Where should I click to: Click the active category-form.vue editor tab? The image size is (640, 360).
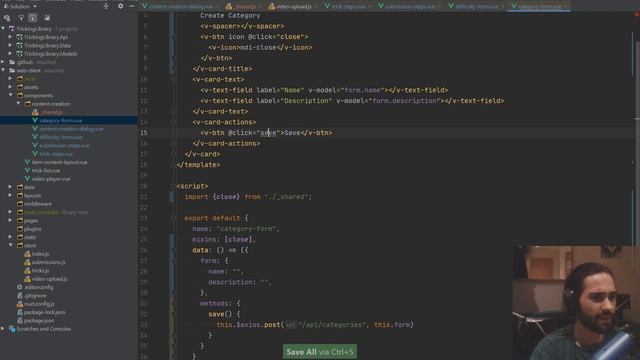pyautogui.click(x=539, y=6)
